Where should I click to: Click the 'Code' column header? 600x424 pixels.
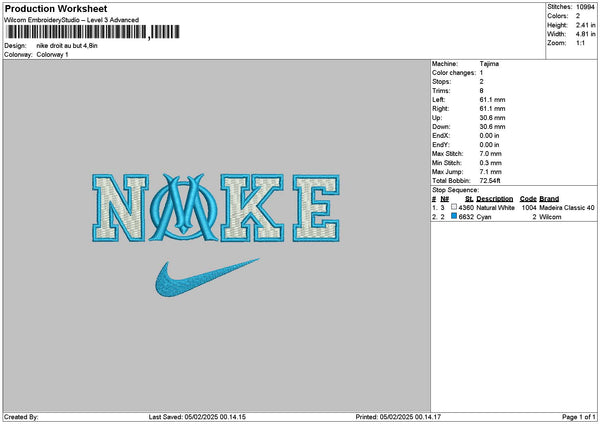pos(528,199)
